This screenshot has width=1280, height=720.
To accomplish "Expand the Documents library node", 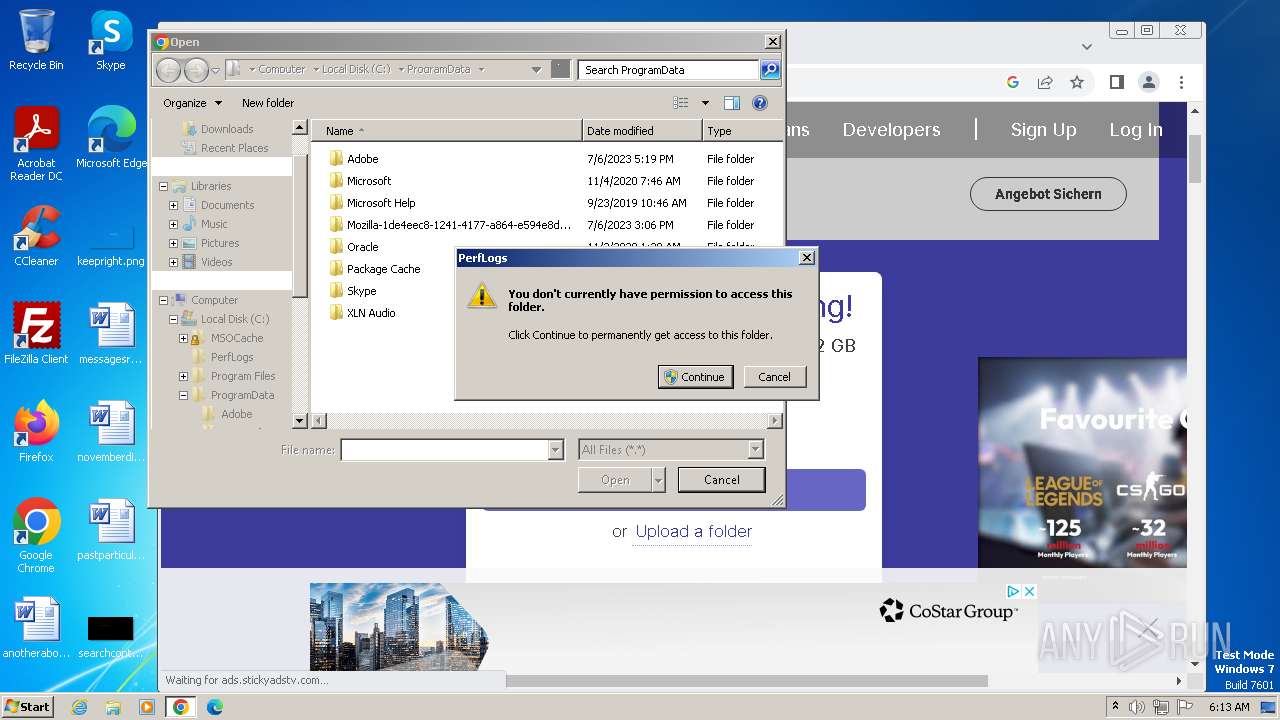I will pos(173,205).
